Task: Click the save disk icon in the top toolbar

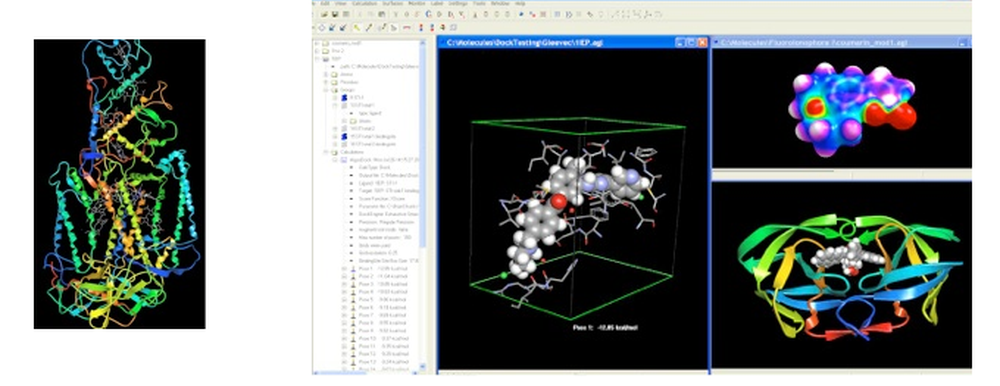Action: (x=335, y=15)
